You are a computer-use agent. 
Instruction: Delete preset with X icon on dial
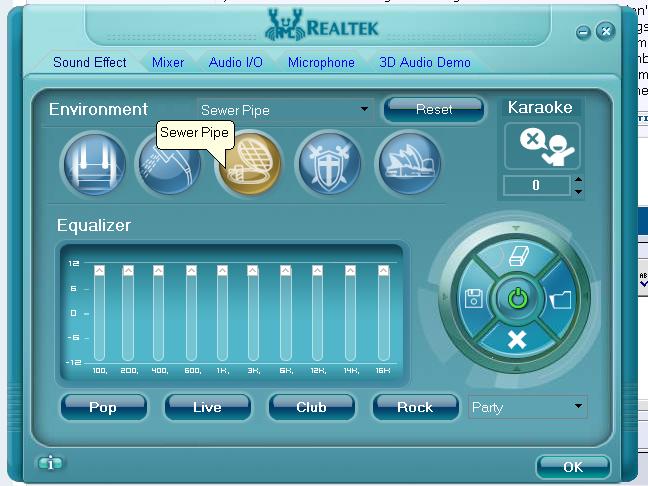point(517,340)
